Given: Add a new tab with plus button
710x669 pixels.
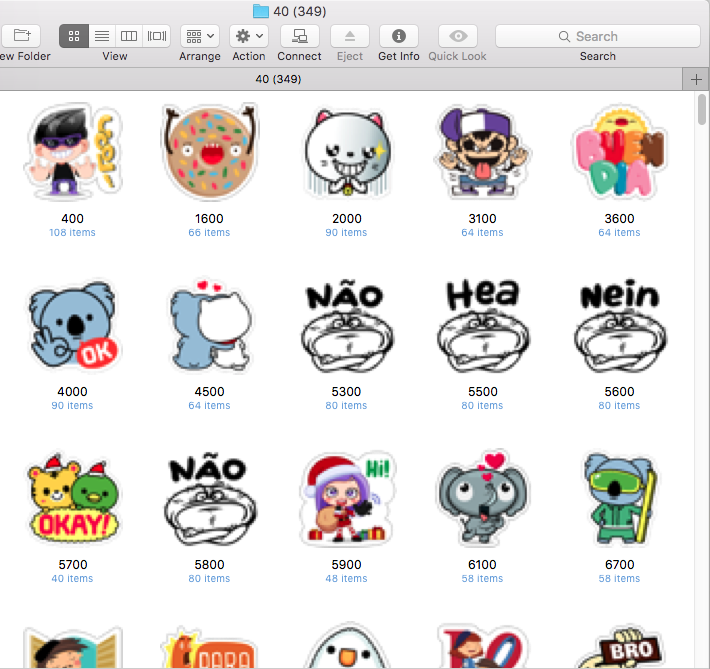Looking at the screenshot, I should 696,80.
